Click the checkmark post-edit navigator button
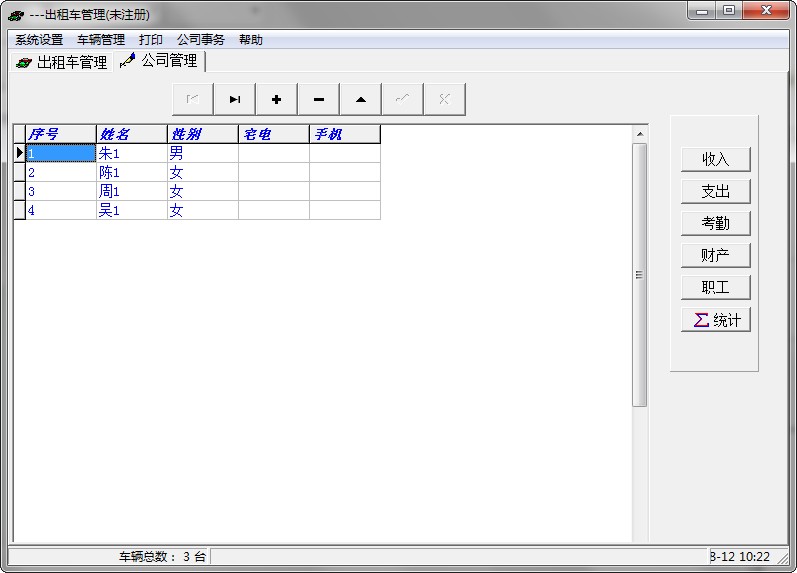The image size is (797, 573). coord(402,99)
